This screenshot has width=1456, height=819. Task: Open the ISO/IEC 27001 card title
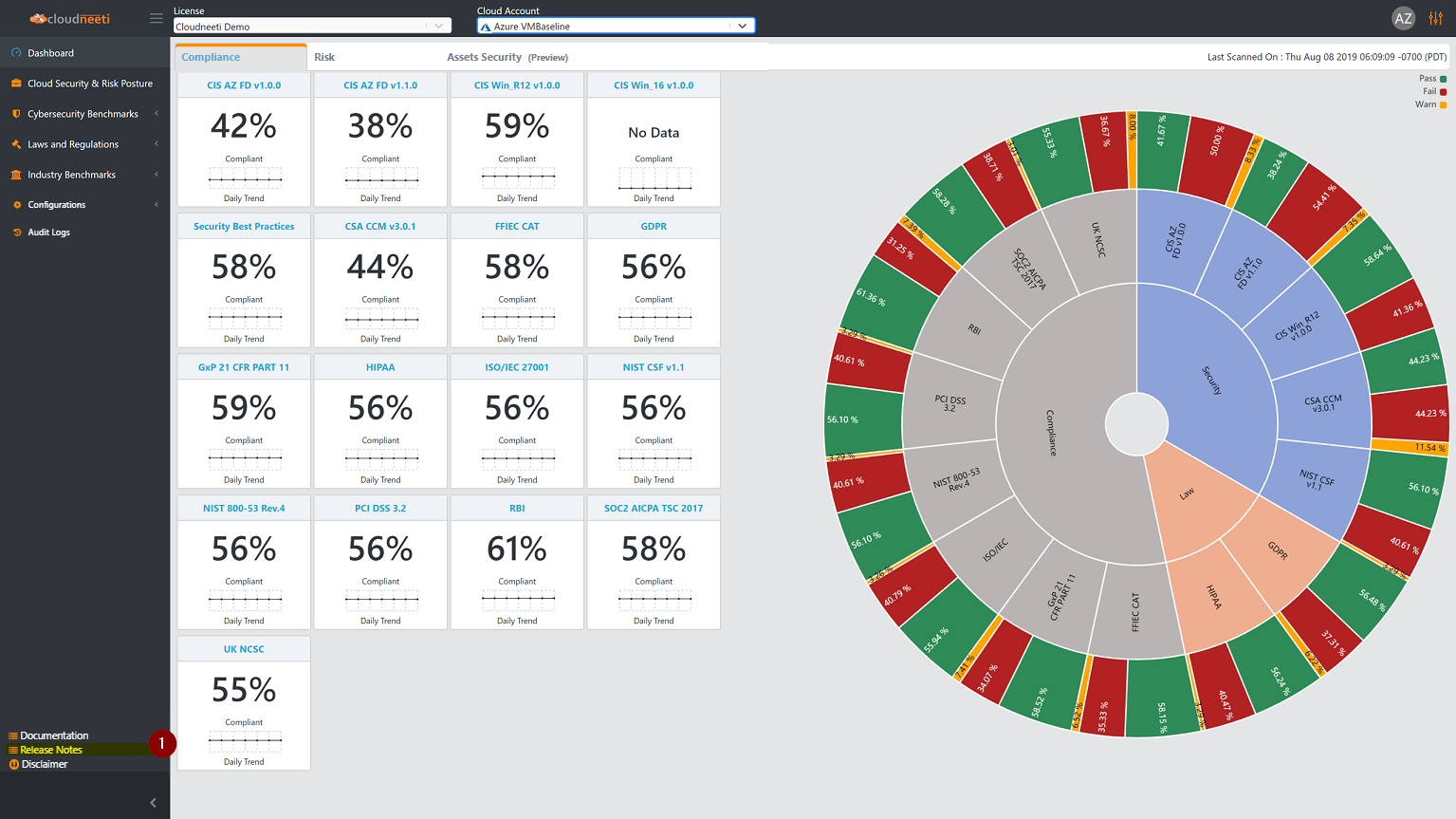coord(517,367)
